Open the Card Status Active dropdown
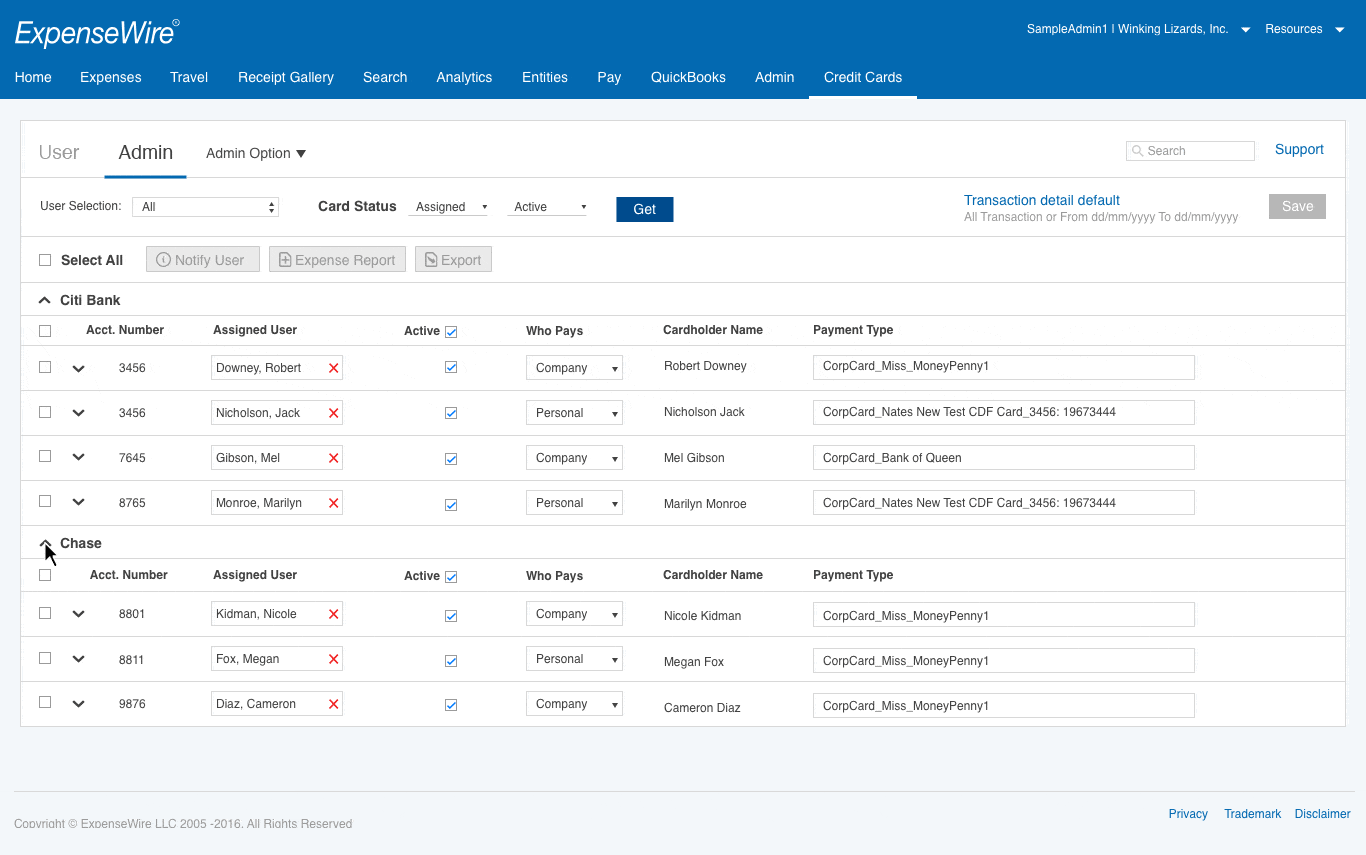 coord(547,207)
